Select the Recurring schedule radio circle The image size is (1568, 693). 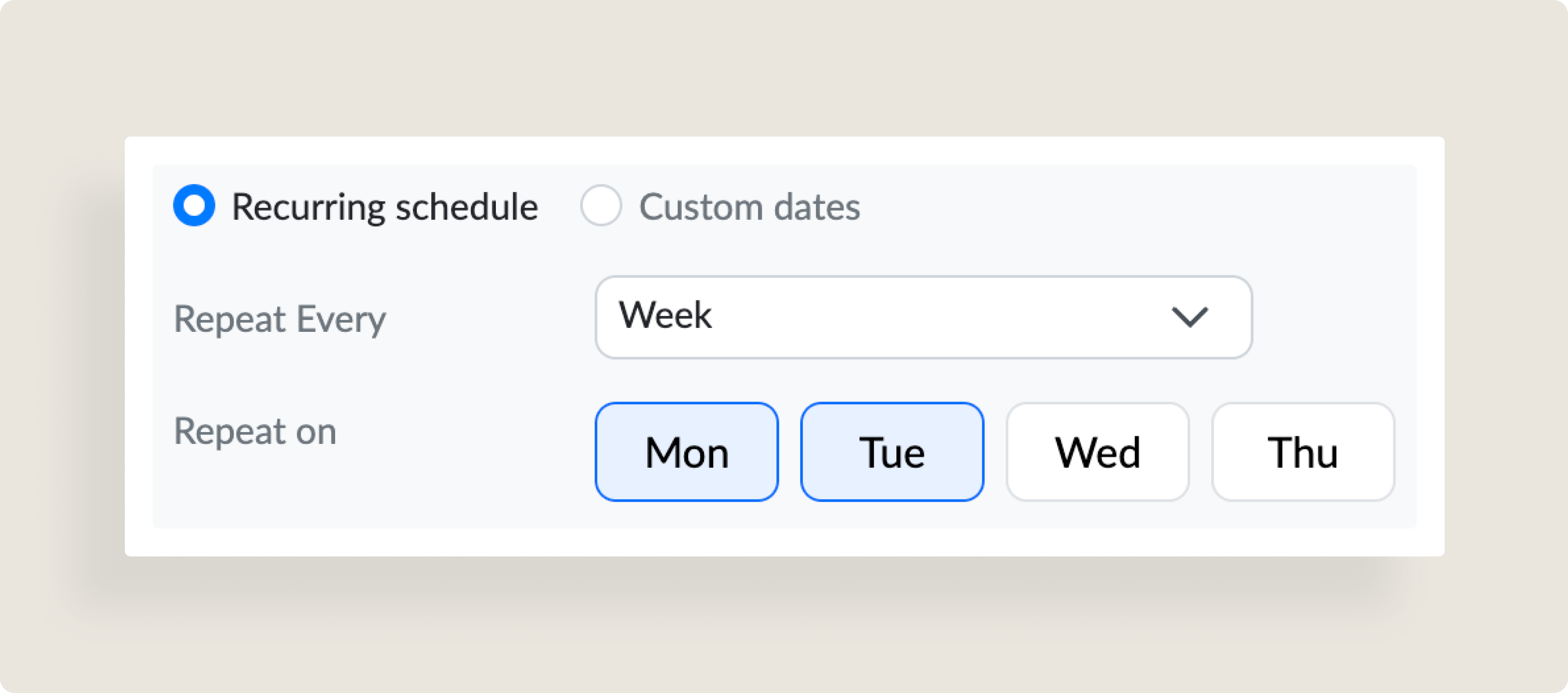(193, 205)
